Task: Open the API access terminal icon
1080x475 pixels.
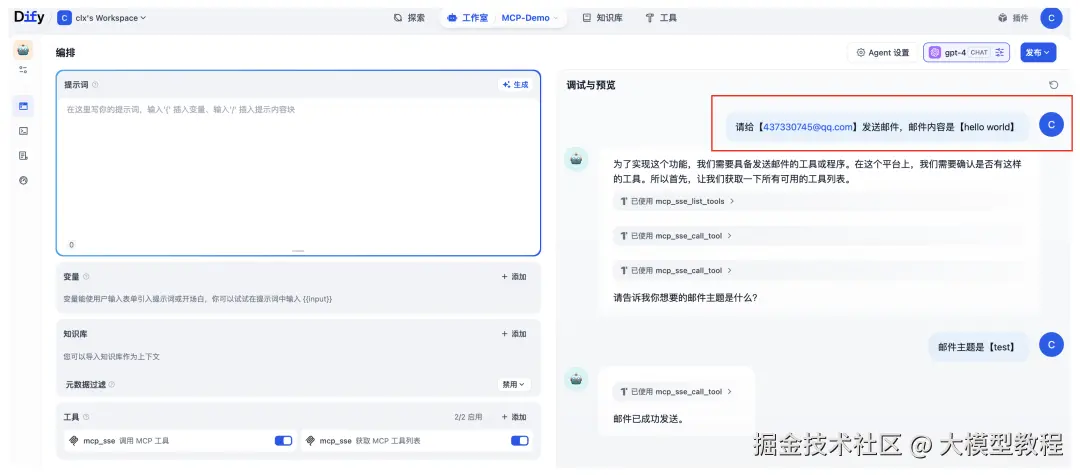Action: 23,131
